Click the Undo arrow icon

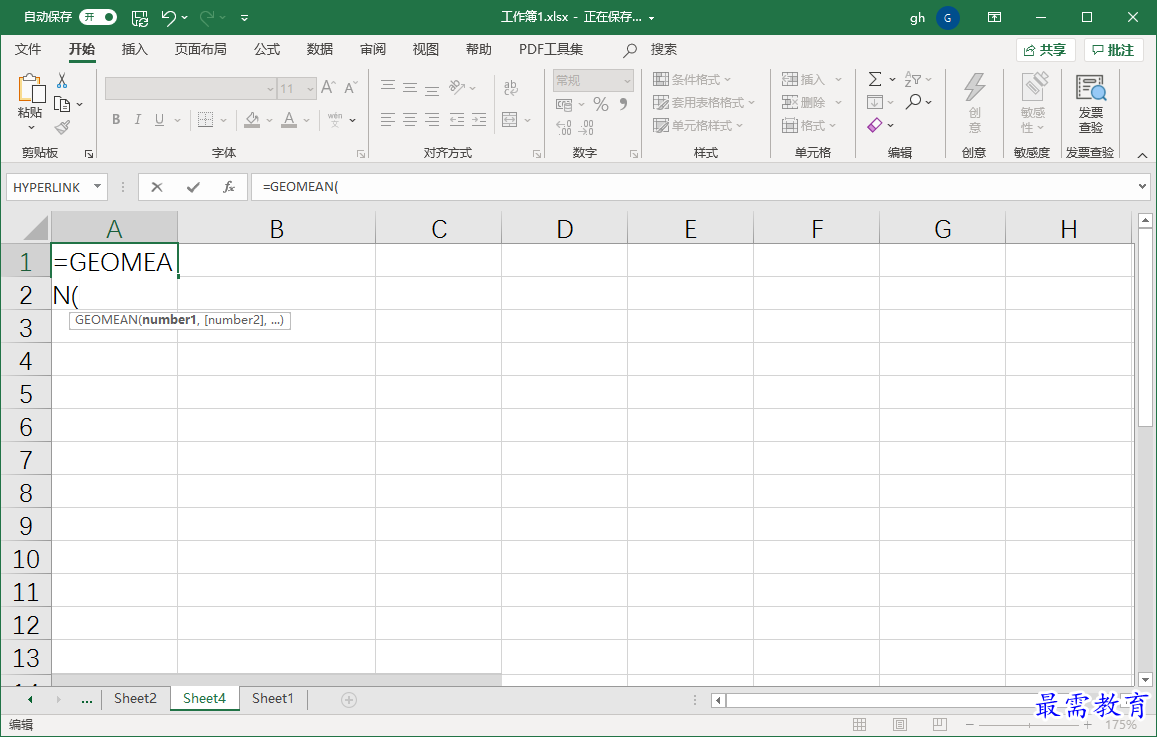pyautogui.click(x=169, y=17)
